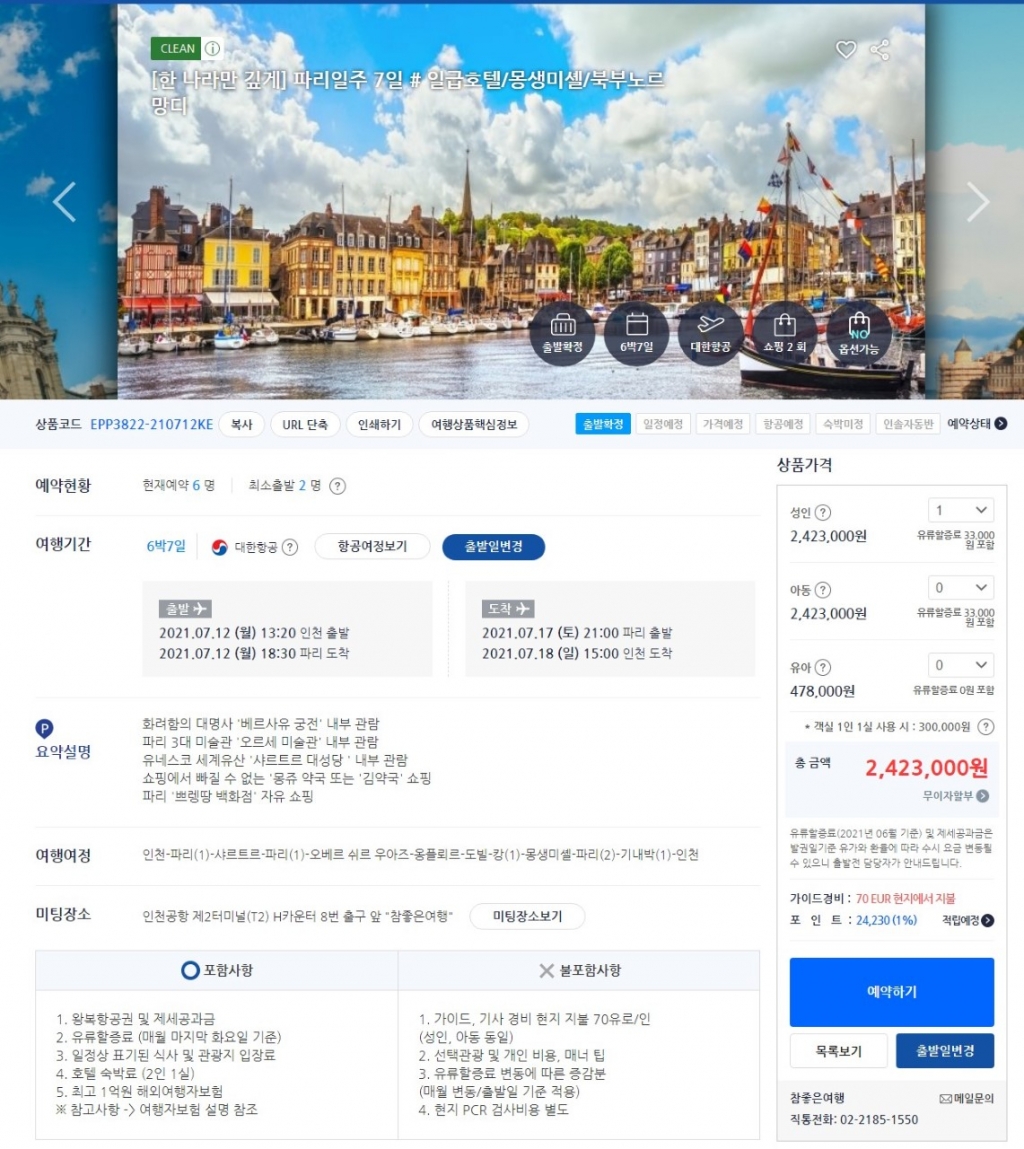The width and height of the screenshot is (1024, 1149).
Task: Click 메일문의 mail link
Action: 966,1098
